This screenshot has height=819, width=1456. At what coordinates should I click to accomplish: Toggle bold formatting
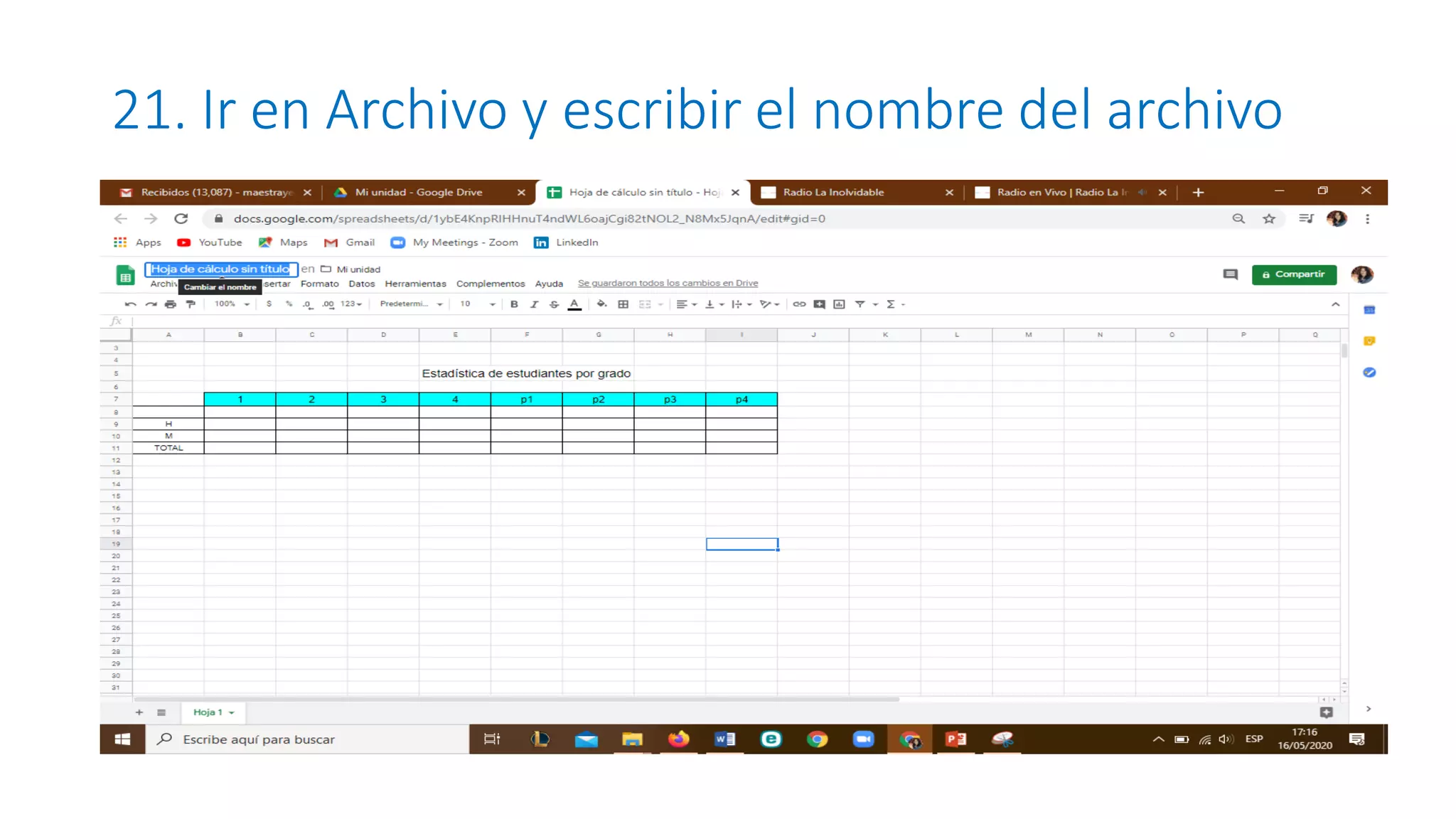[514, 304]
